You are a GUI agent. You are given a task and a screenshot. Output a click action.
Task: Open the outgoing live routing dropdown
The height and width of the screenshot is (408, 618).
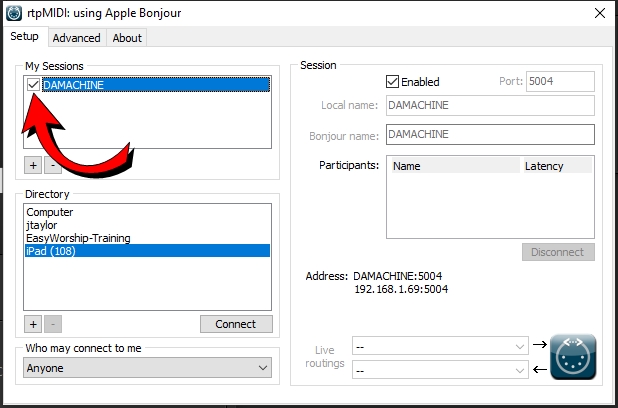[440, 346]
